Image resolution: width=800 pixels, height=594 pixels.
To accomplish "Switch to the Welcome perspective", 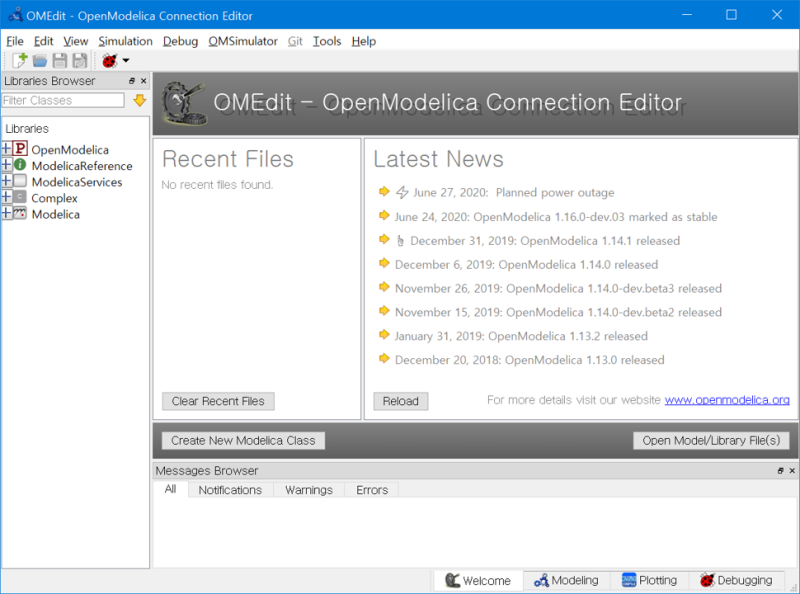I will 478,581.
